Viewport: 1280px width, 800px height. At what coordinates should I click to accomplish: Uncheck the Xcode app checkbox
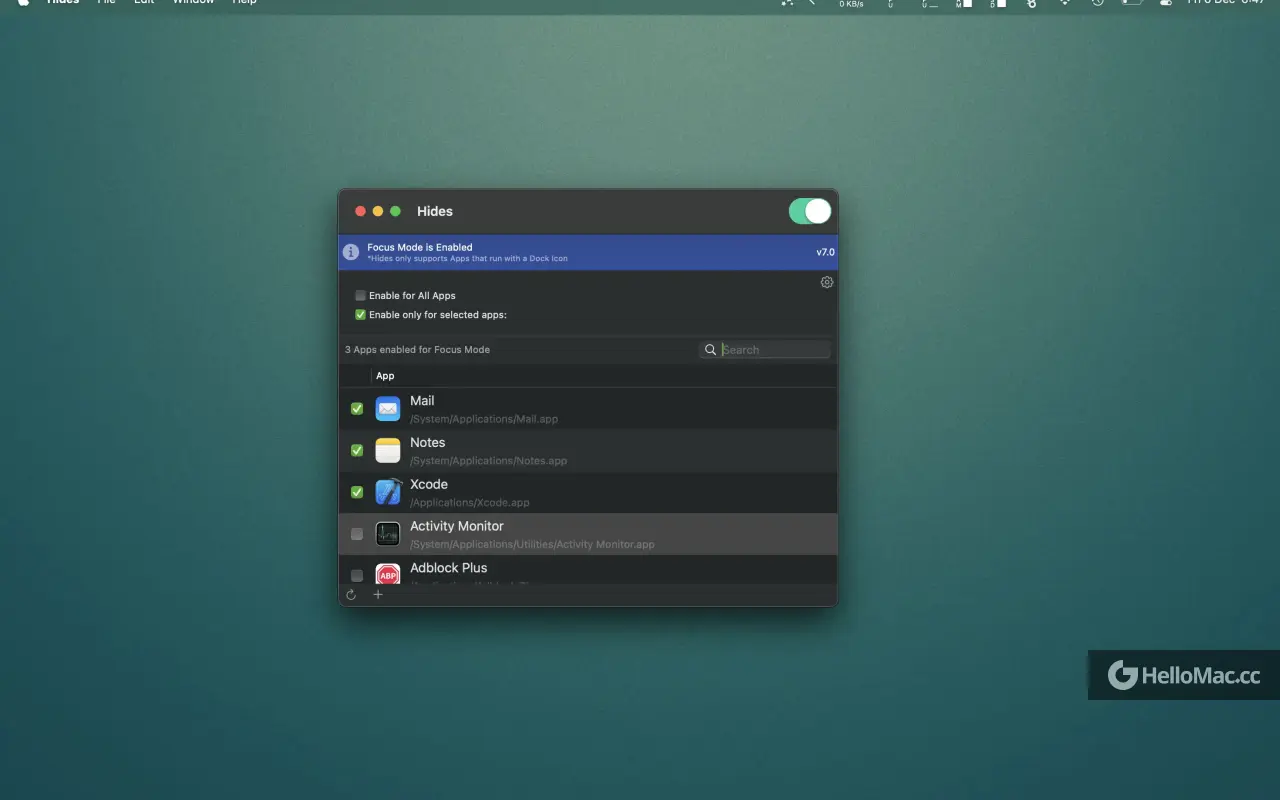click(x=357, y=492)
